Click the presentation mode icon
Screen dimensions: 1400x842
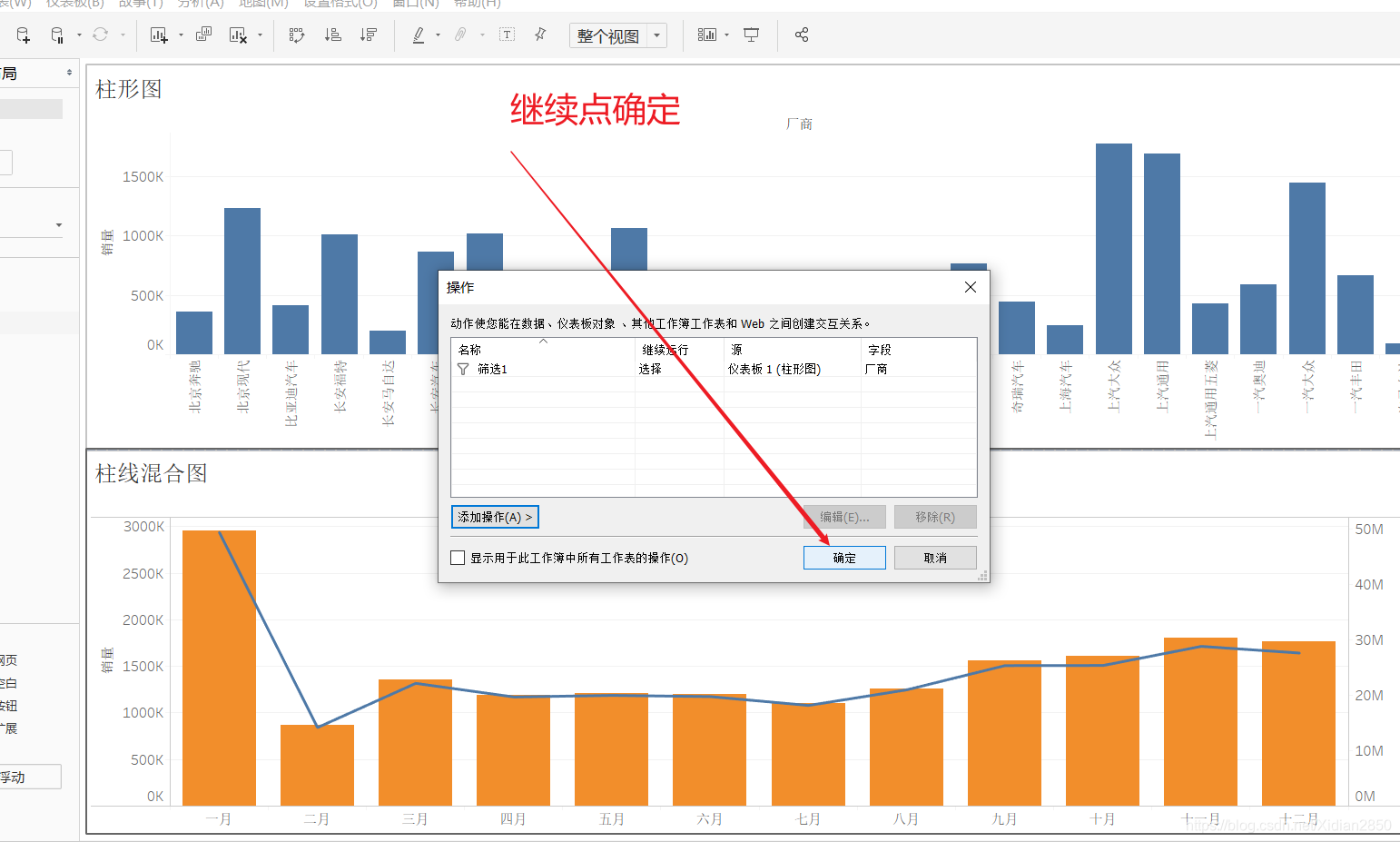click(751, 35)
